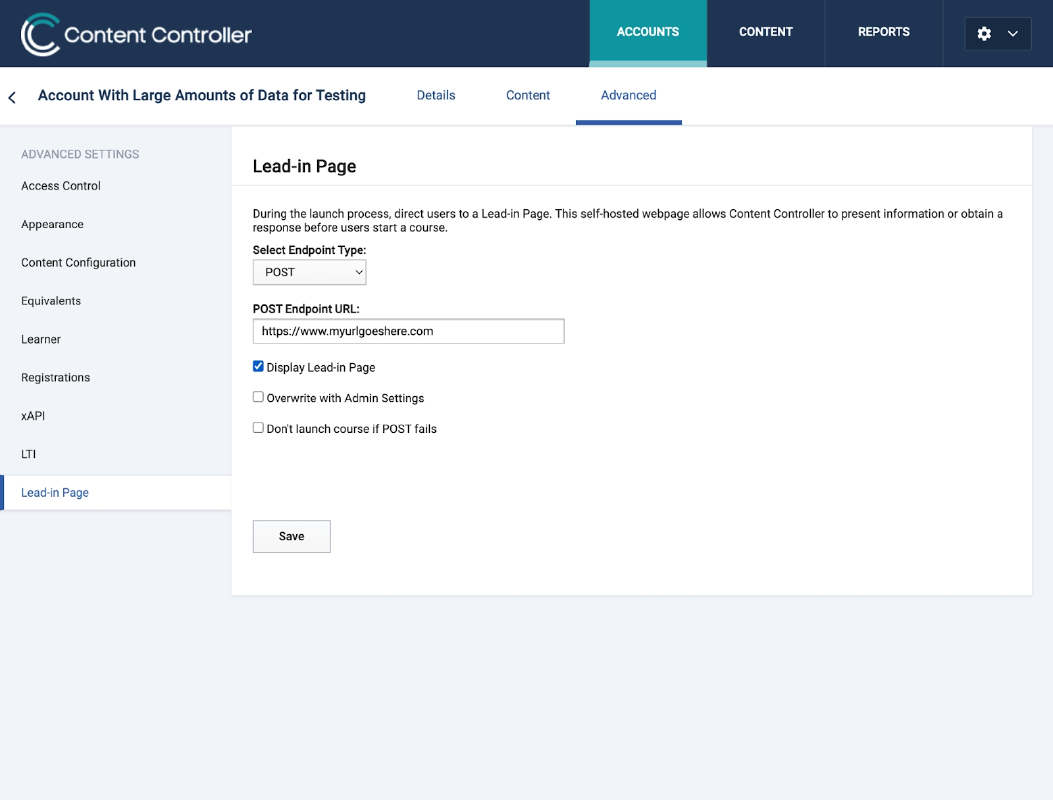Switch to the Content account tab
Screen dimensions: 1053x800
[528, 95]
